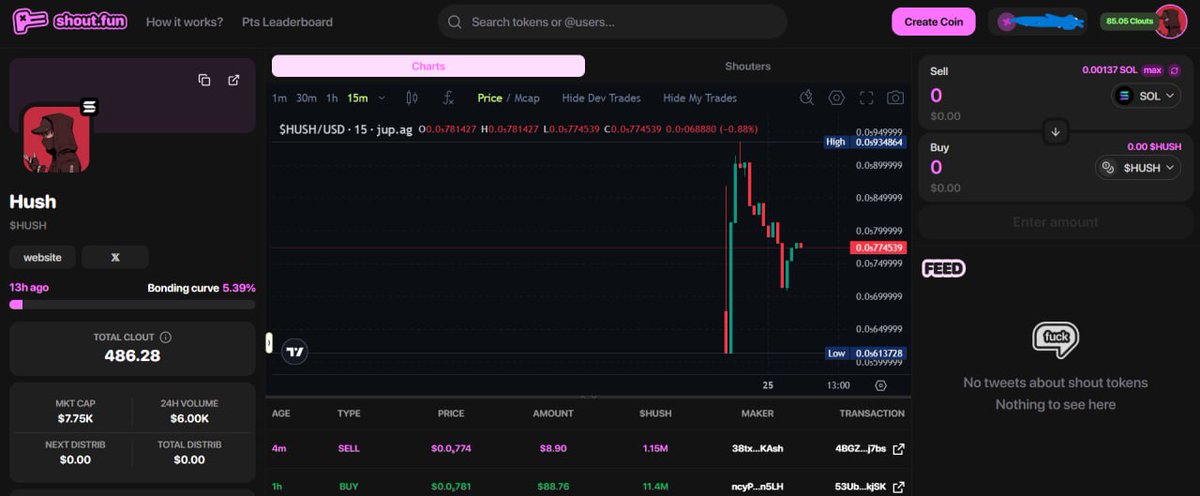
Task: Select the 30m timeframe
Action: (x=306, y=98)
